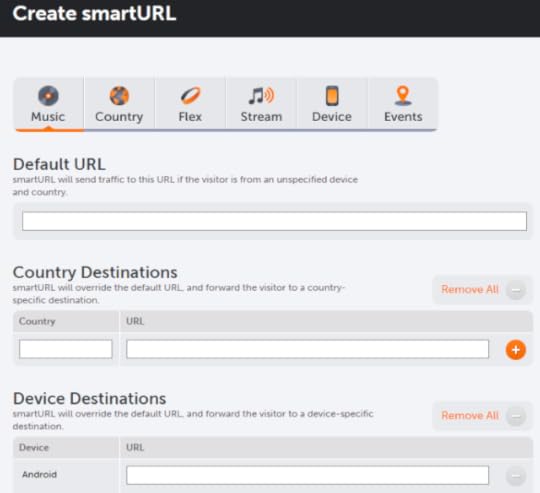Click minus icon beside Country Remove All
This screenshot has width=540, height=493.
coord(516,290)
